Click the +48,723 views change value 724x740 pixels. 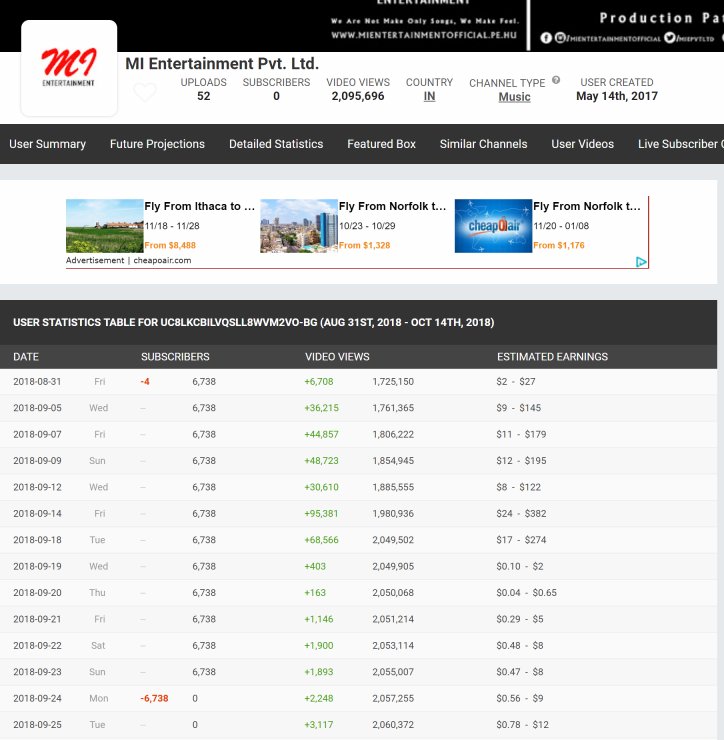tap(321, 461)
